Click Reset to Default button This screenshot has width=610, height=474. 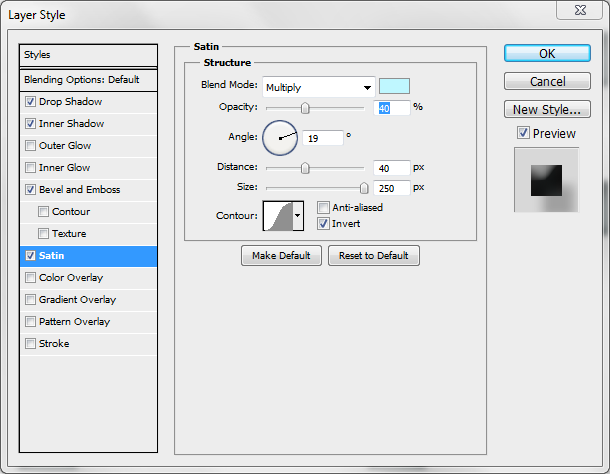pyautogui.click(x=374, y=256)
